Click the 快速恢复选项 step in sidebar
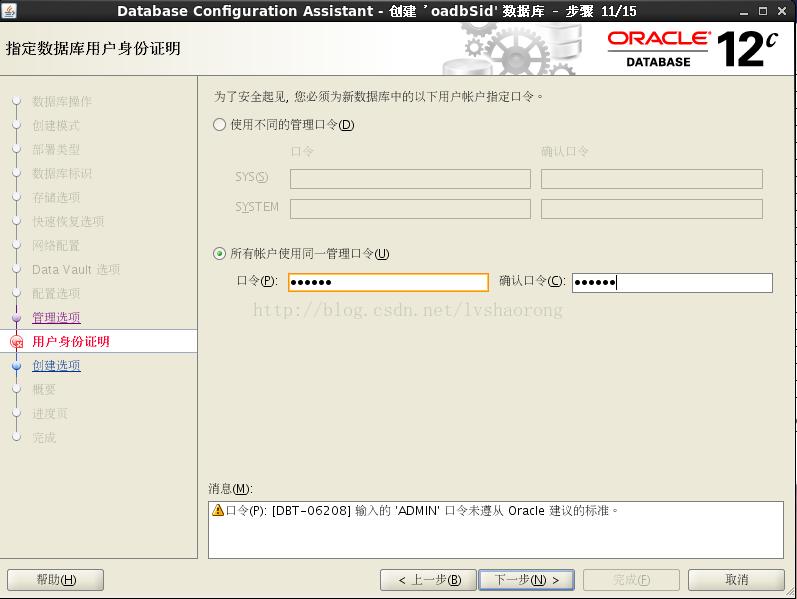797x599 pixels. click(68, 221)
